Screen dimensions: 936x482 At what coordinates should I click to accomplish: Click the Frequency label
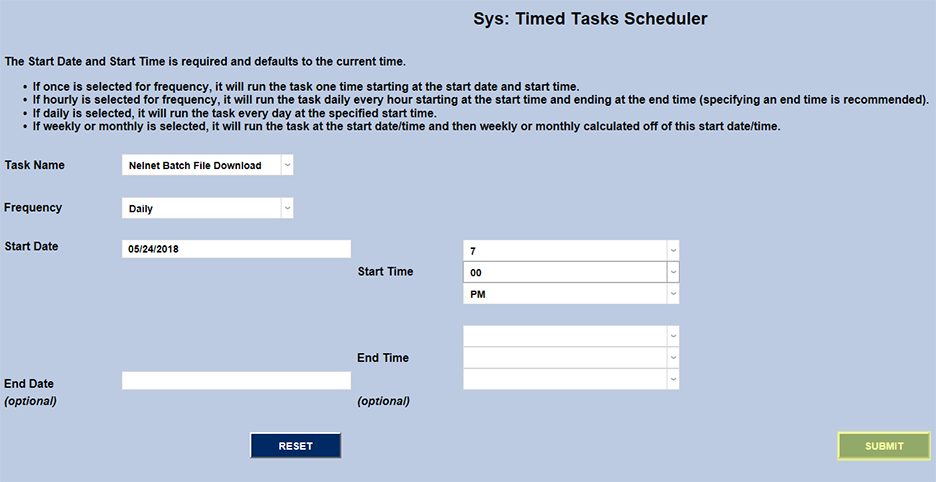pos(33,208)
